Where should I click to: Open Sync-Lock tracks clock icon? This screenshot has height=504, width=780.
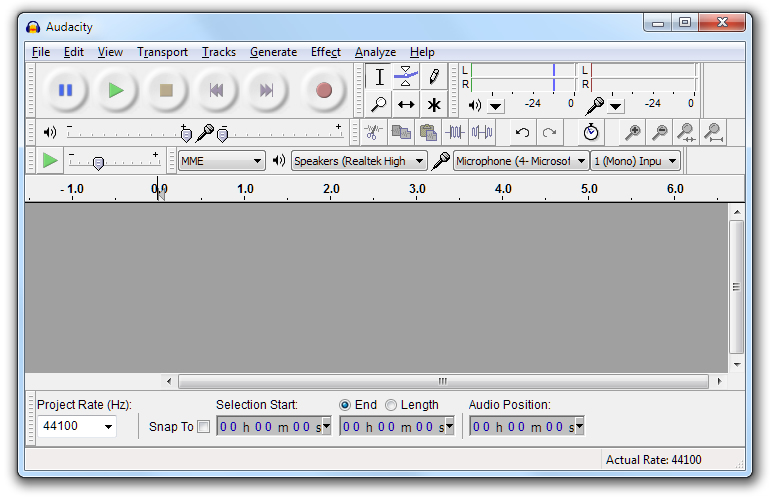point(590,132)
